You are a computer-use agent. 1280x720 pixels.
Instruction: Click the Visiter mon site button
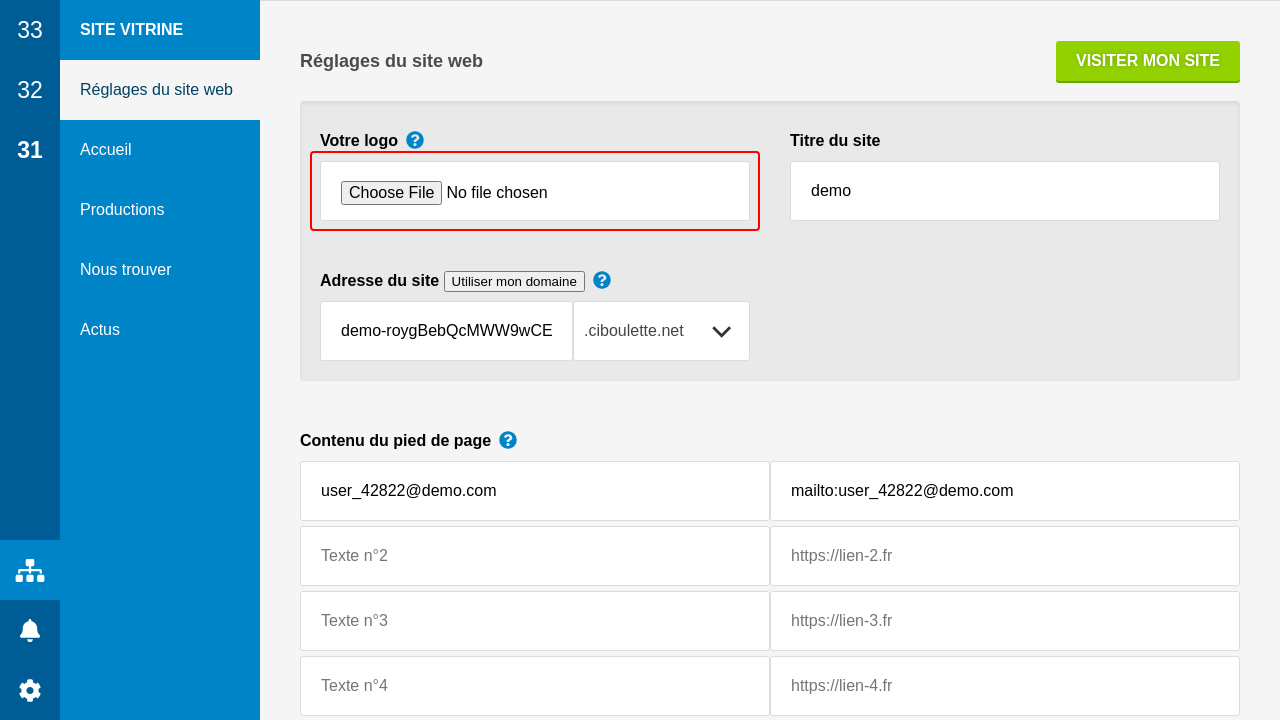[x=1147, y=61]
